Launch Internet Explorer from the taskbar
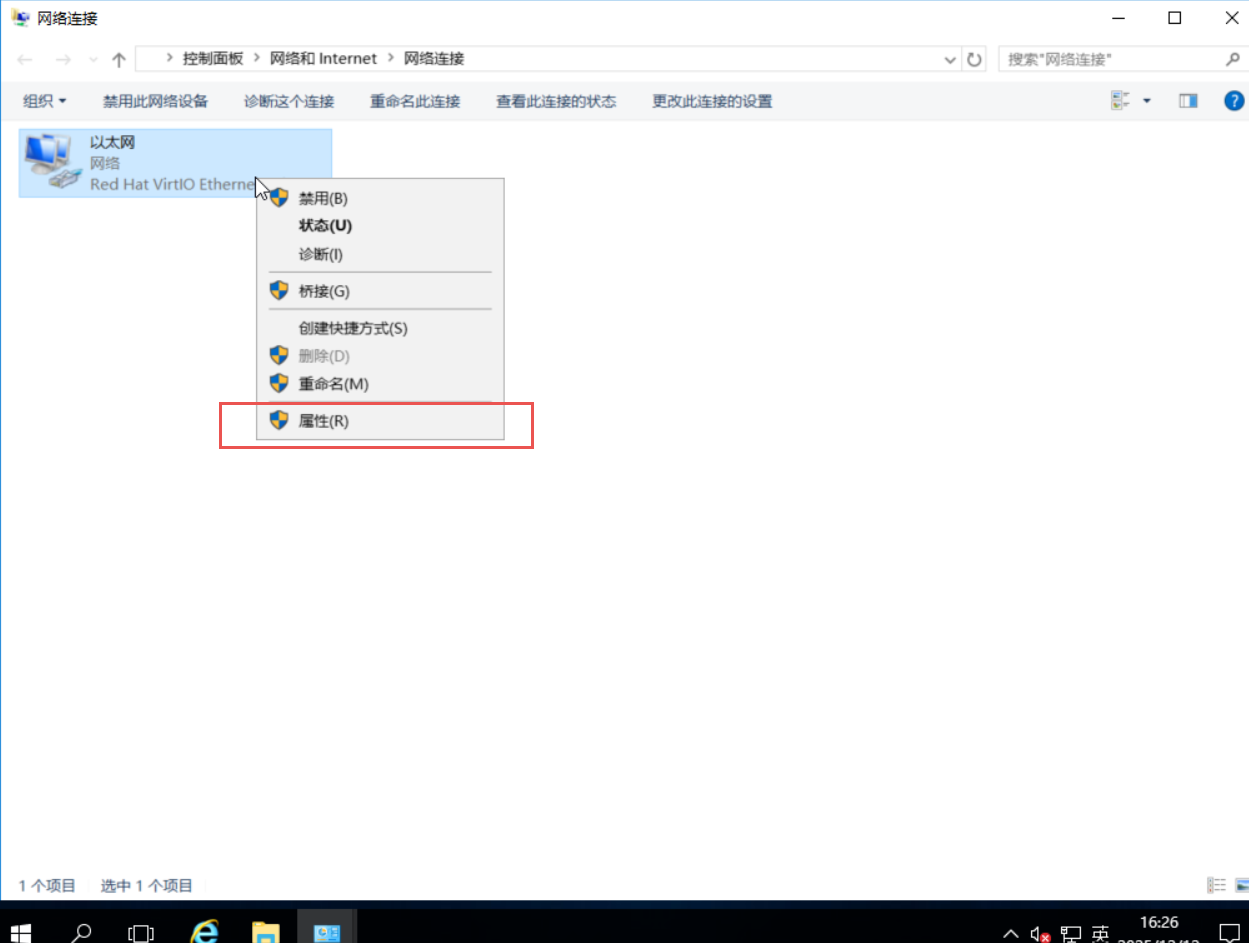The width and height of the screenshot is (1249, 943). click(205, 932)
